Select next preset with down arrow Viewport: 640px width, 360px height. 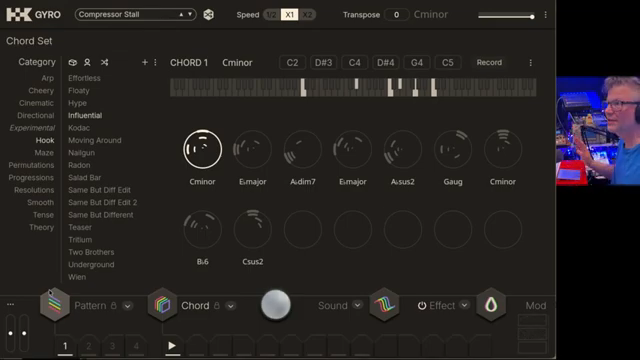click(x=190, y=14)
